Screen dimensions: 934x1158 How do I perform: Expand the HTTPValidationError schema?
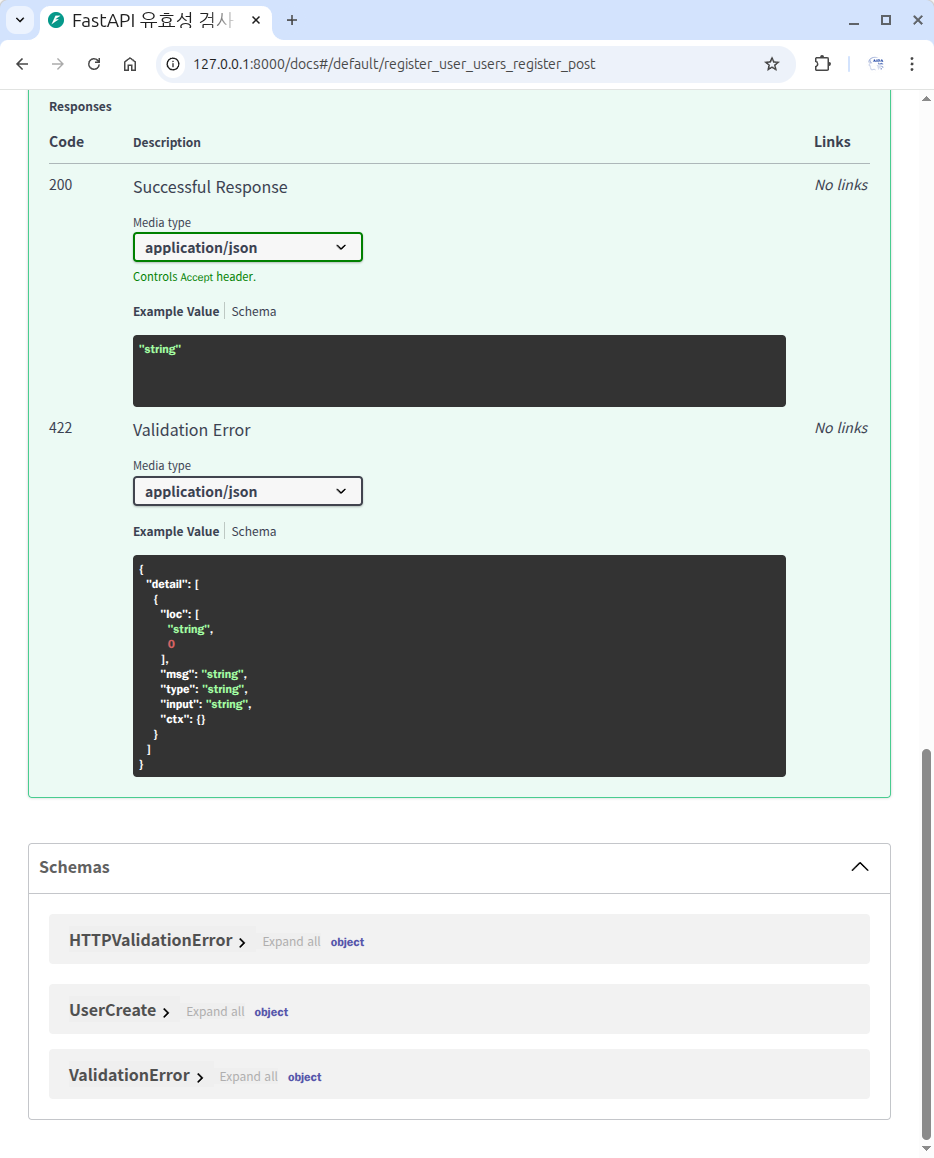click(157, 940)
